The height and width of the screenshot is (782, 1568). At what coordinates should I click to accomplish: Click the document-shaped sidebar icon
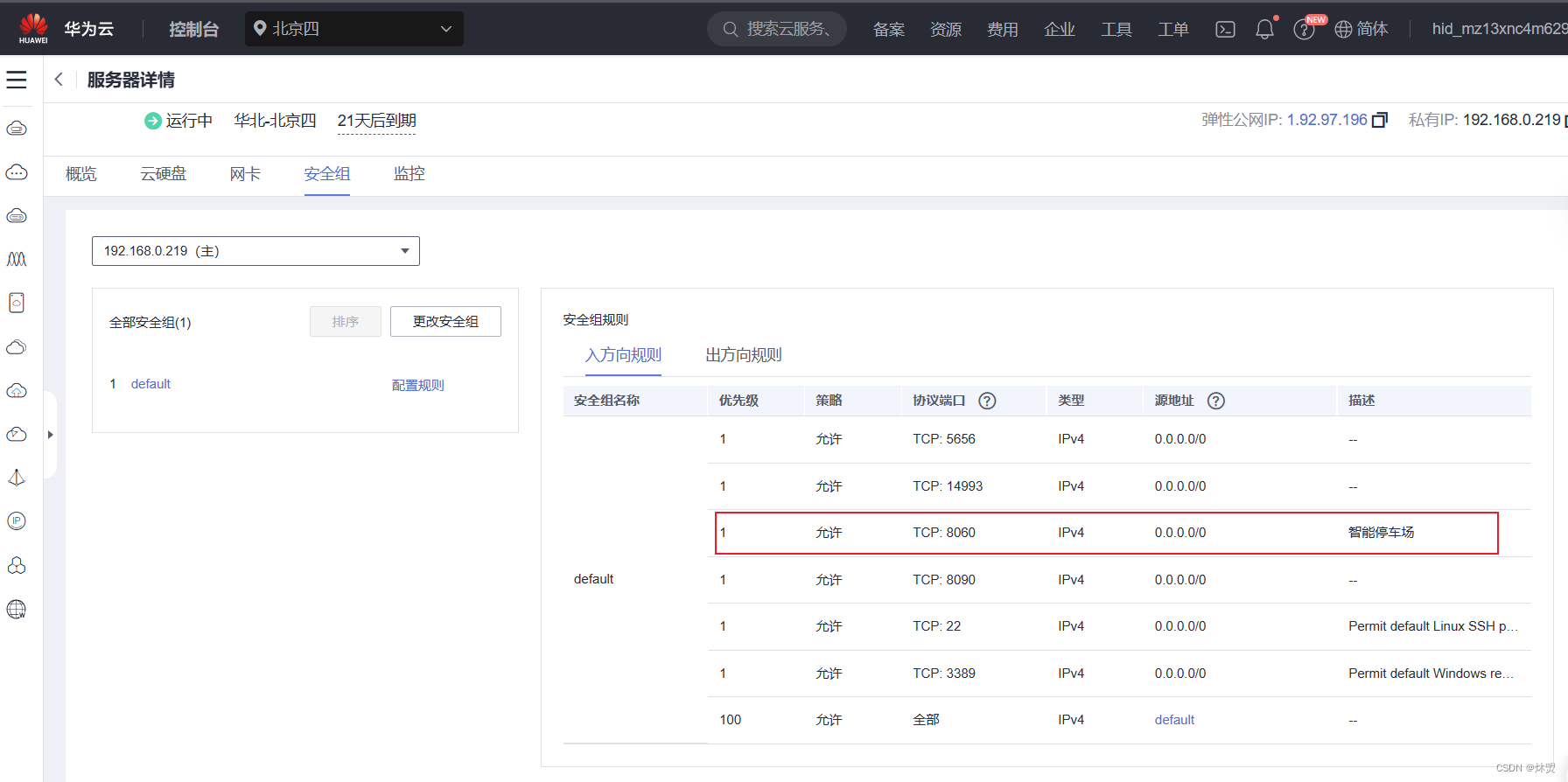pos(17,303)
